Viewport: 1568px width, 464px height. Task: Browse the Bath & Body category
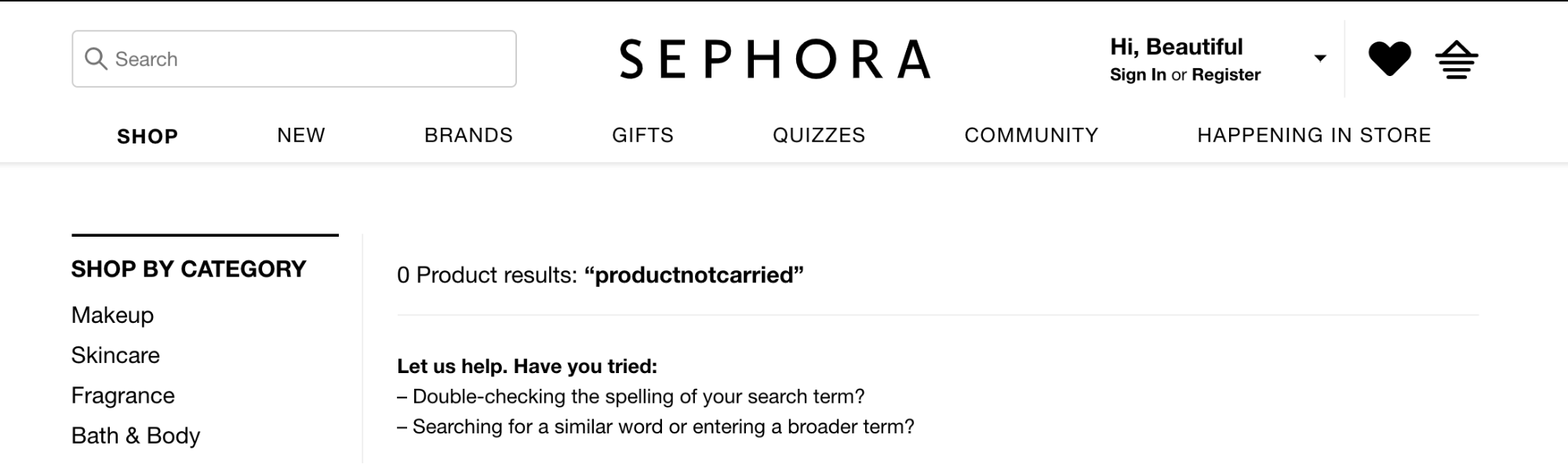[x=136, y=436]
